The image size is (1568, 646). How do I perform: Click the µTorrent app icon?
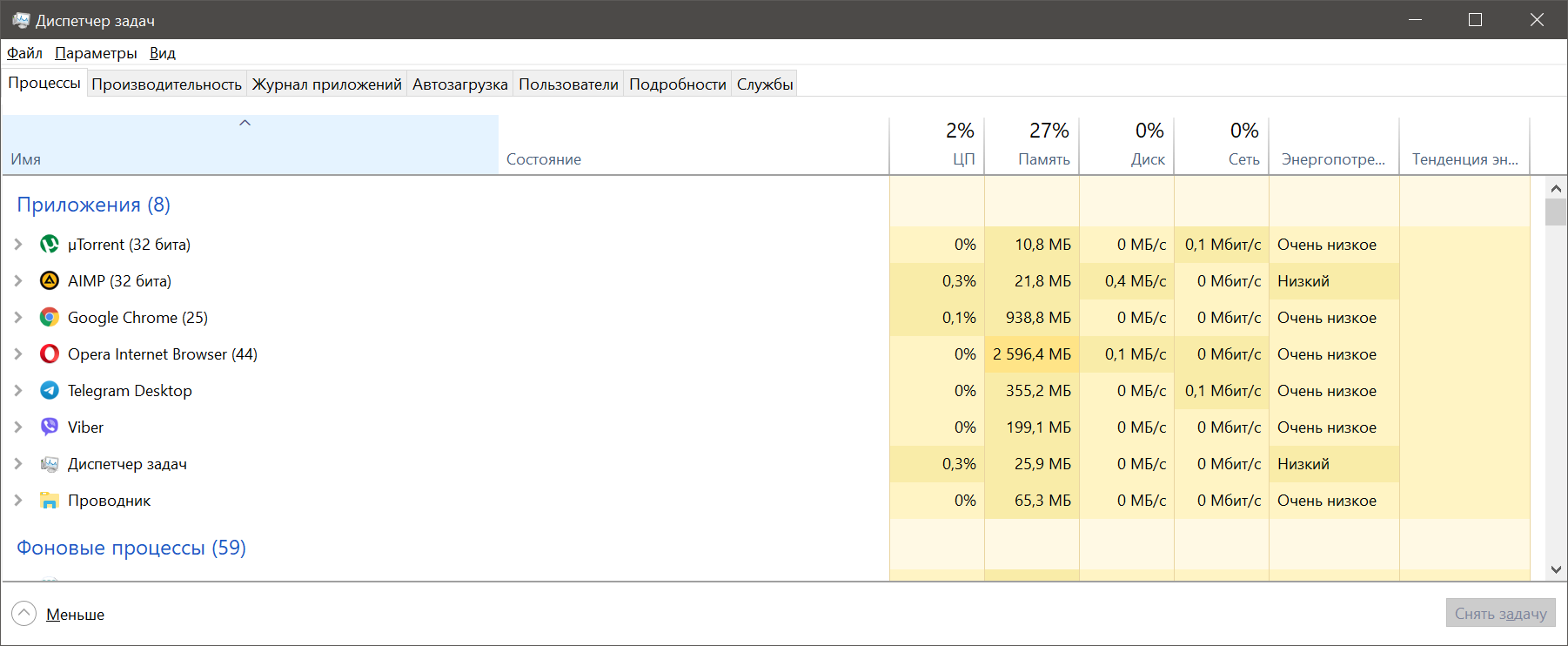click(x=50, y=245)
